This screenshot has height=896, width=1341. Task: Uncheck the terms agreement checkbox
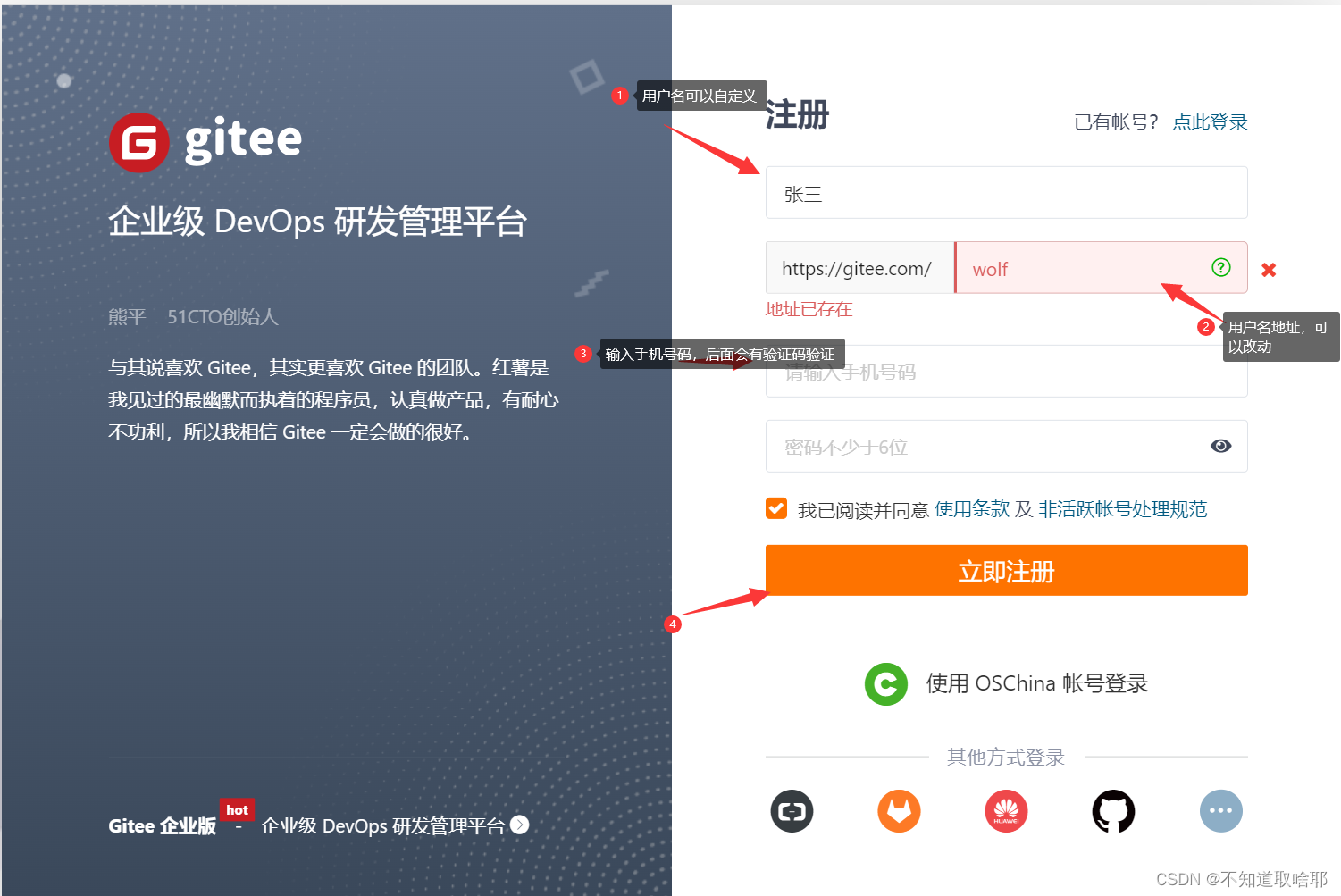776,508
